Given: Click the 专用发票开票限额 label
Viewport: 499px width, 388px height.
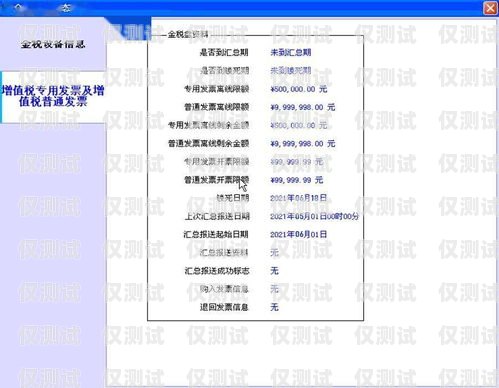Looking at the screenshot, I should [217, 162].
